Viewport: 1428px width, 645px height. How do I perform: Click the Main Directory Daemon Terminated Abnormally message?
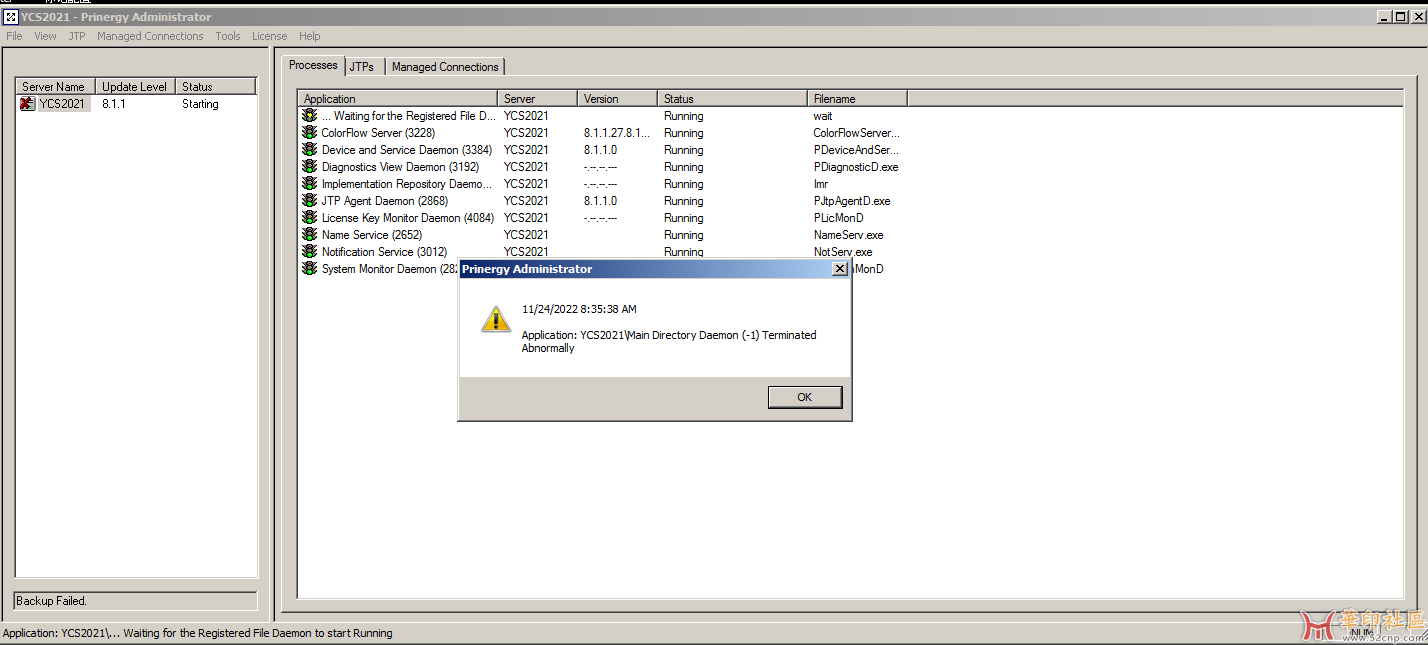point(669,342)
